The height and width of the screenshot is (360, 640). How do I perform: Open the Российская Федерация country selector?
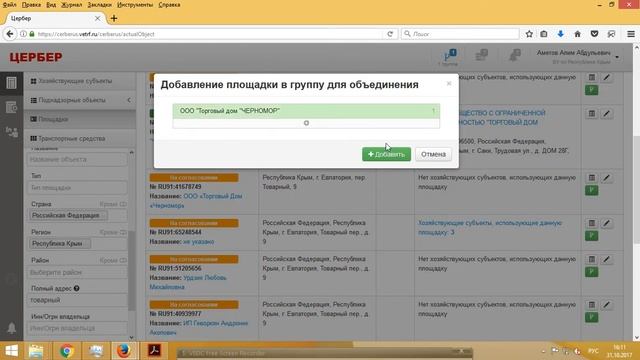77,216
